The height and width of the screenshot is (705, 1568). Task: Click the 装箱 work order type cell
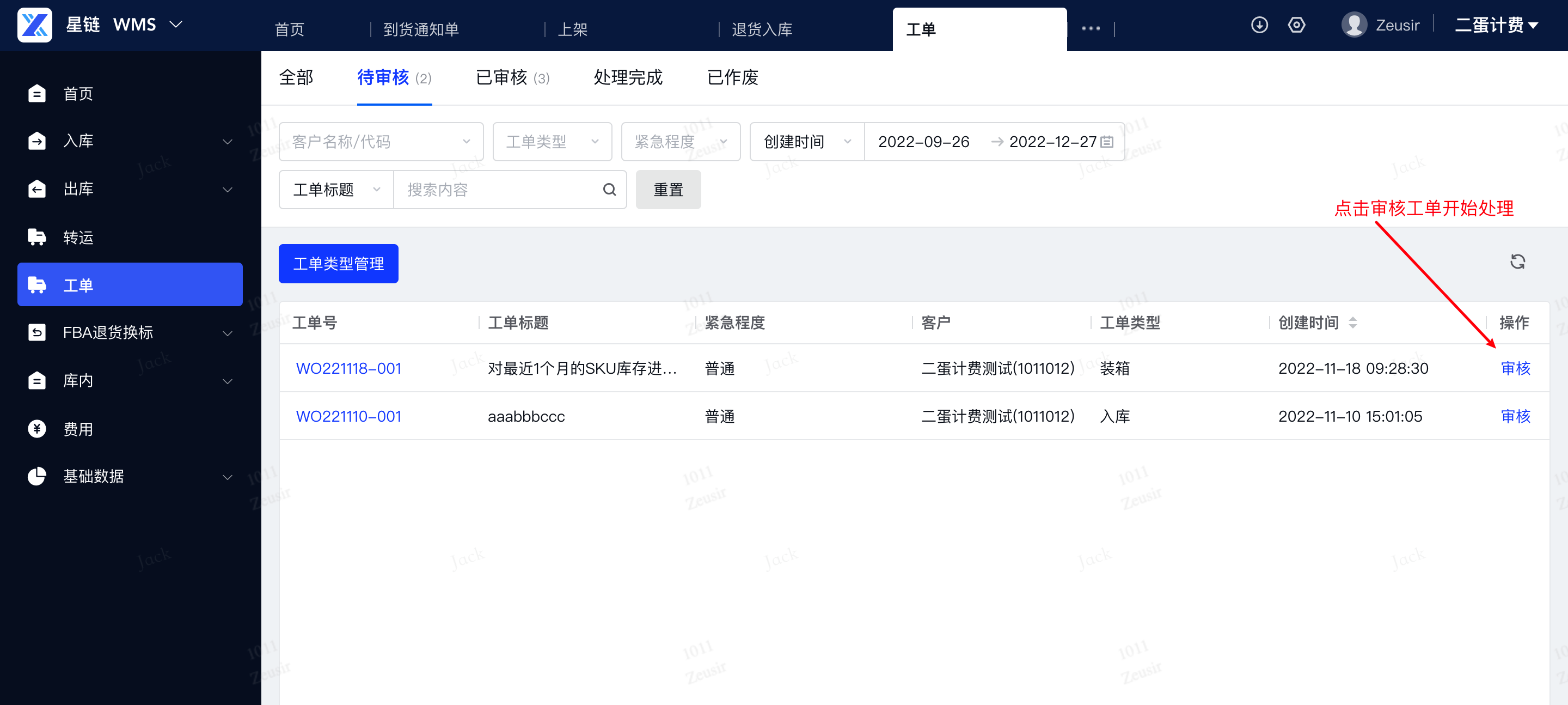[x=1115, y=369]
